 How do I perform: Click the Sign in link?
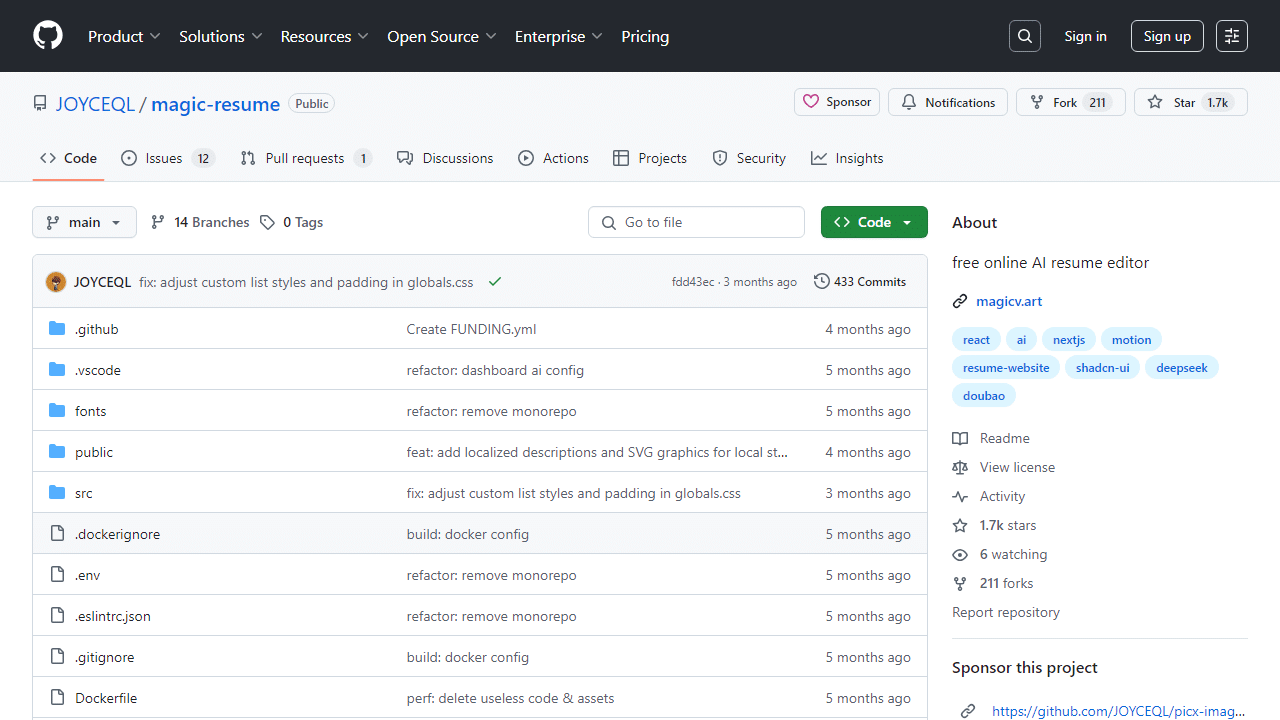1085,36
